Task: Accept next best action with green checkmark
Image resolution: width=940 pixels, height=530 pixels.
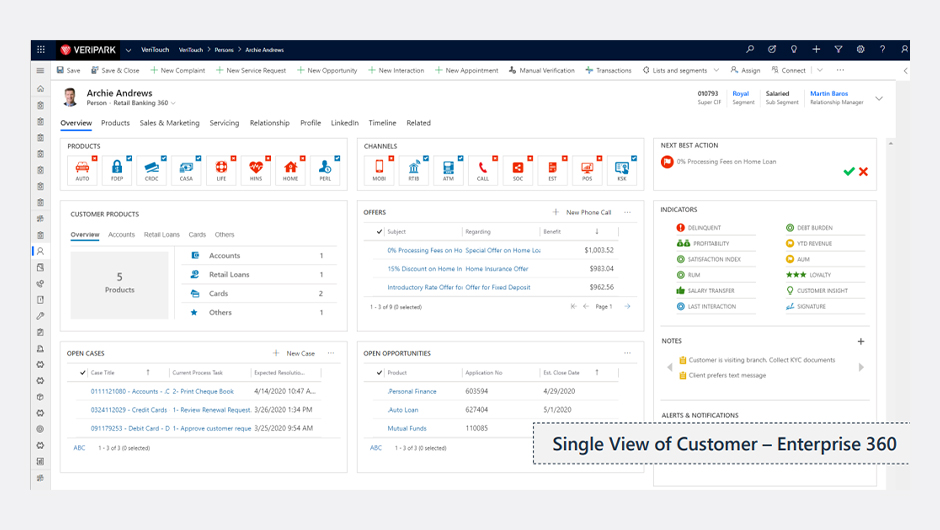Action: coord(849,171)
